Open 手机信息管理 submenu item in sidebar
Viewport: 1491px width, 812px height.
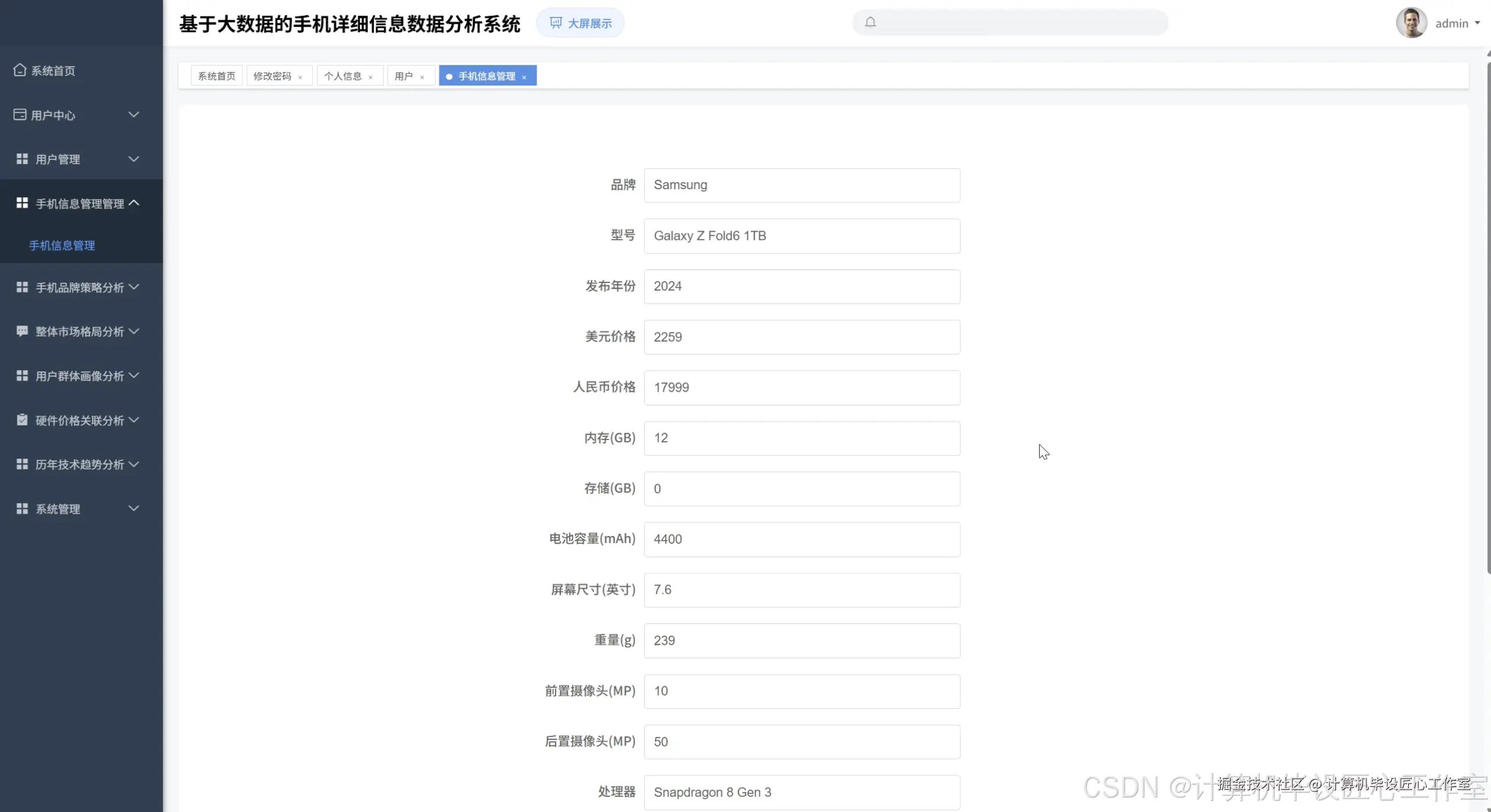82,245
